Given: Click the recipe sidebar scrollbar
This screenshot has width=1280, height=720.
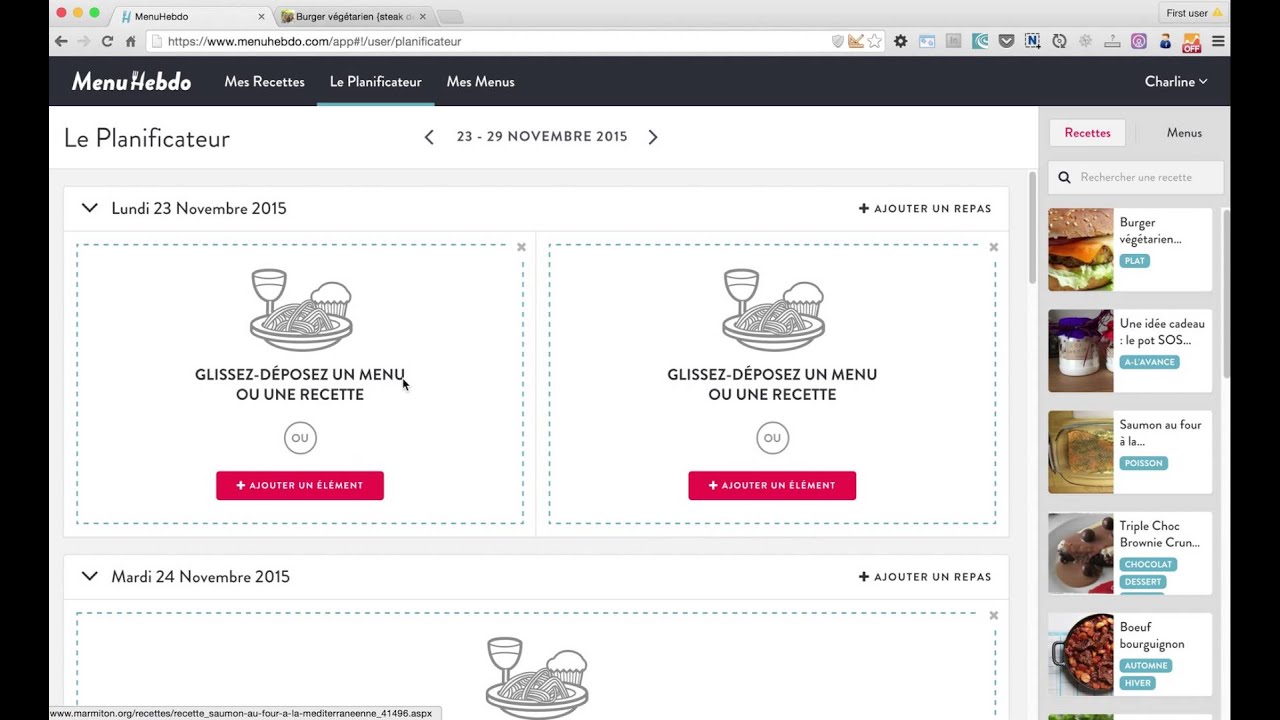Looking at the screenshot, I should [1226, 293].
